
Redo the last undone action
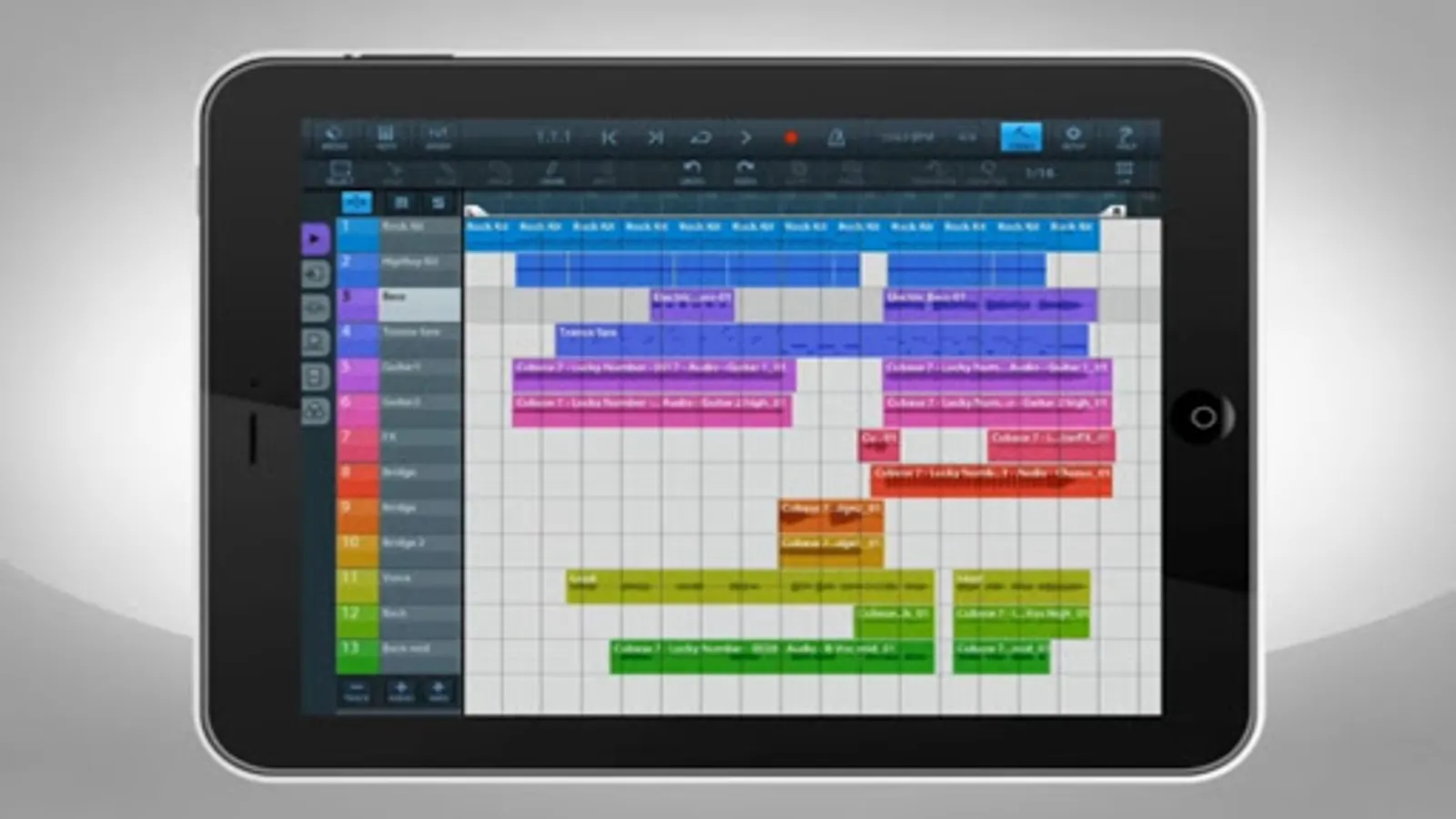coord(745,172)
